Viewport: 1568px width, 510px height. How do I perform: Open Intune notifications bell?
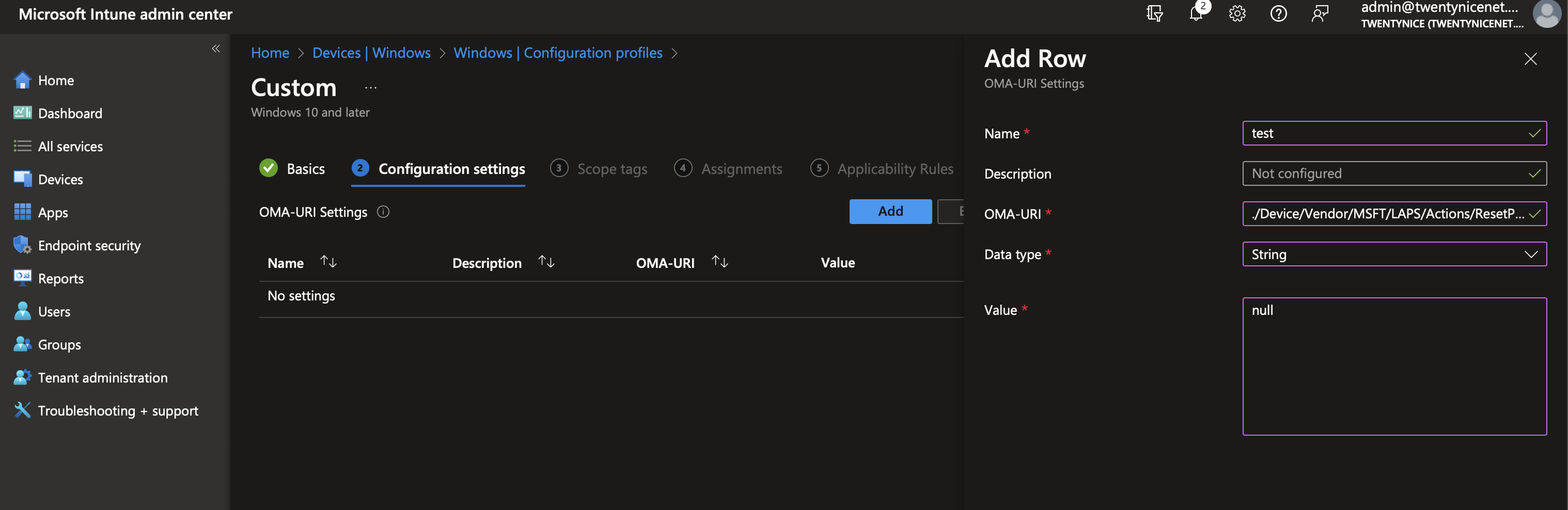[x=1196, y=13]
